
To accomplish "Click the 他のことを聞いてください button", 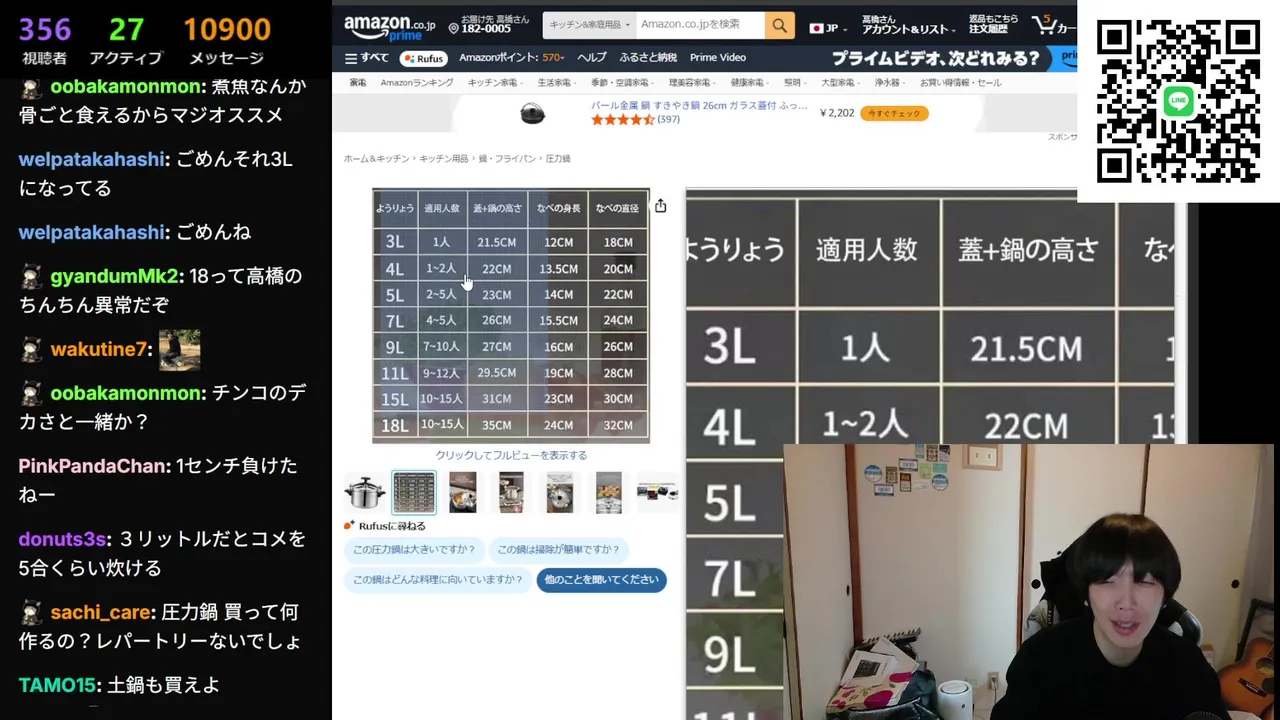I will click(601, 580).
